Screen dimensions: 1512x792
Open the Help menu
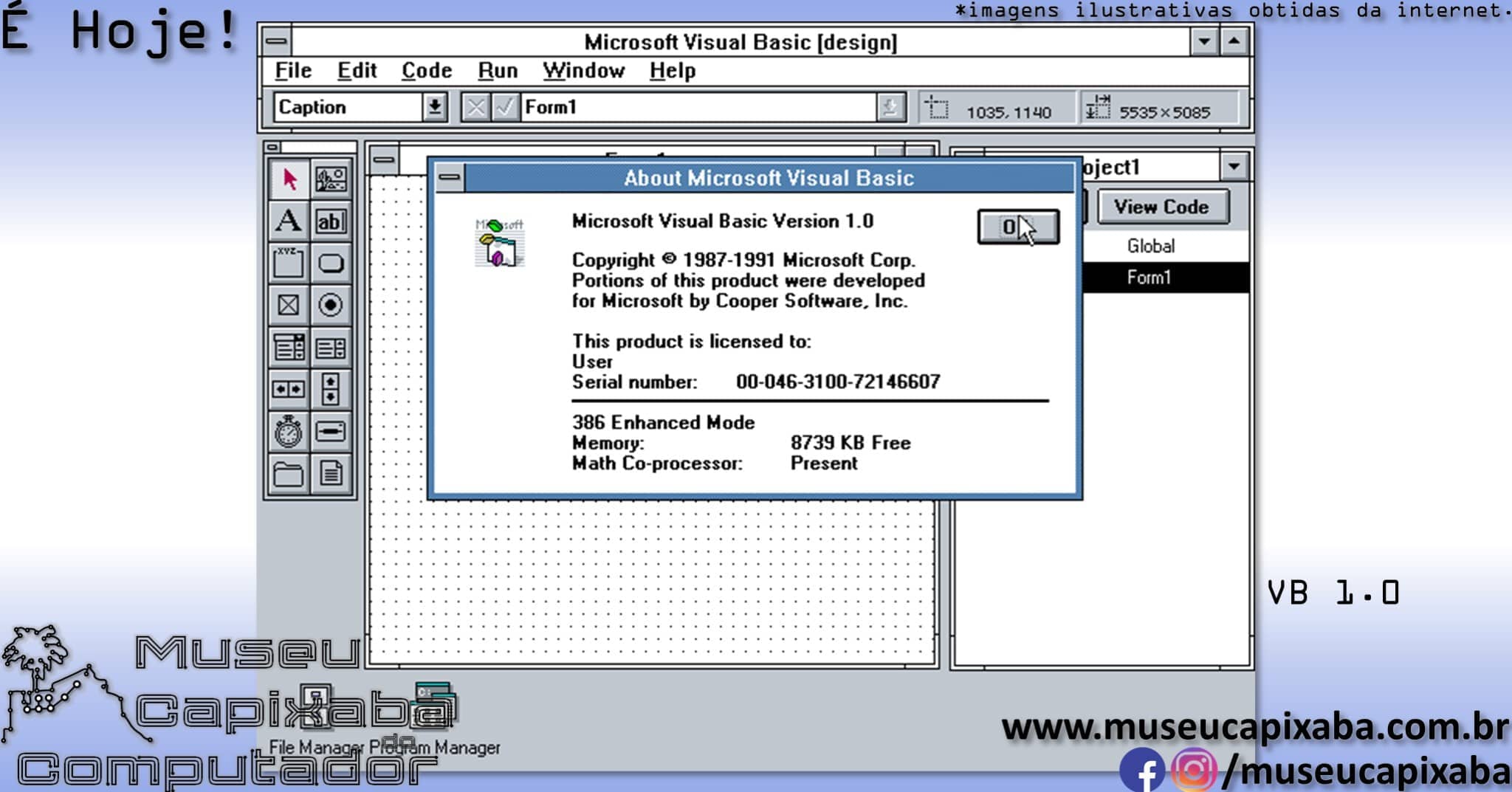click(673, 71)
